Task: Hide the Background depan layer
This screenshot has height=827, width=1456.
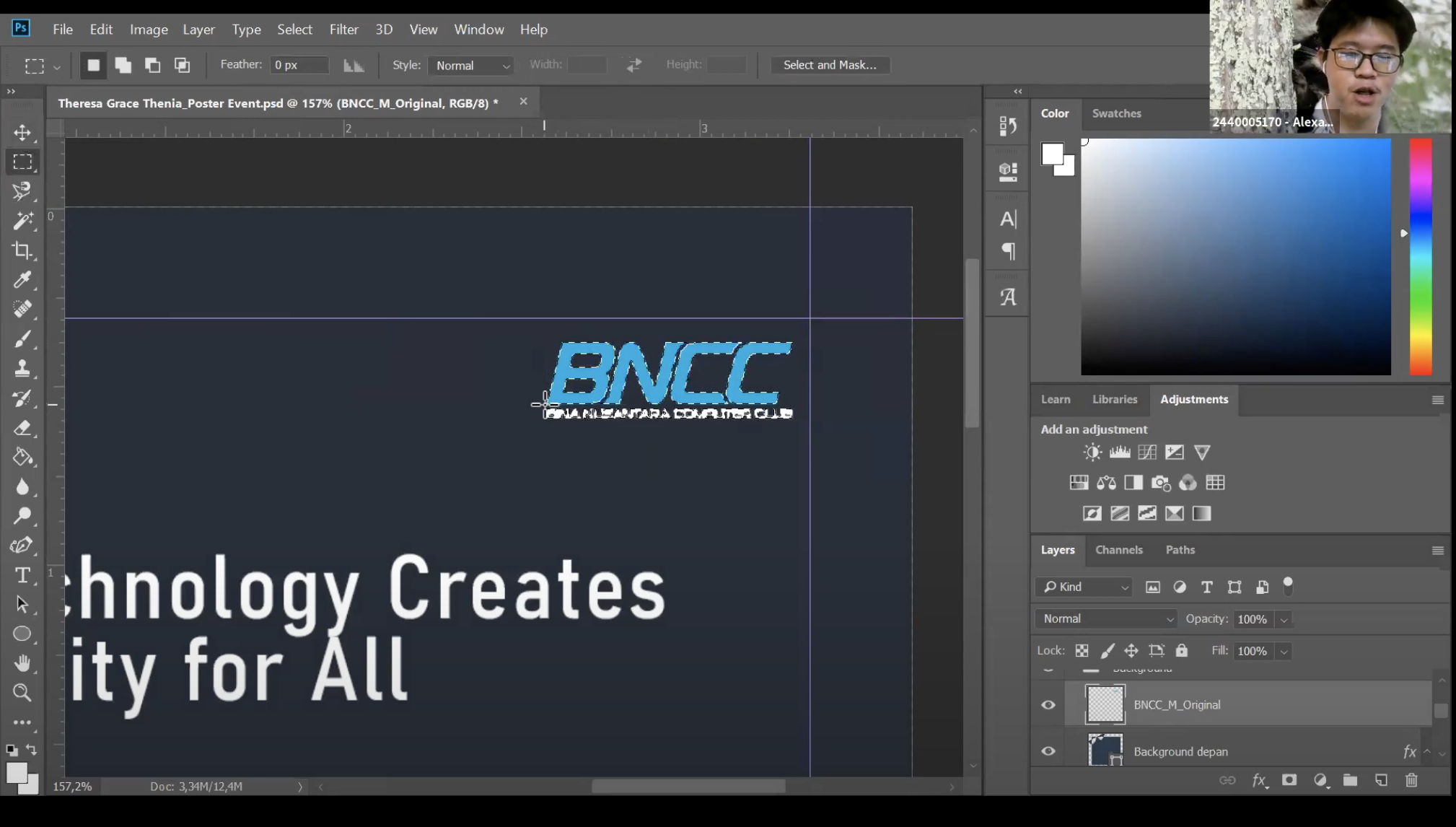Action: (1048, 751)
